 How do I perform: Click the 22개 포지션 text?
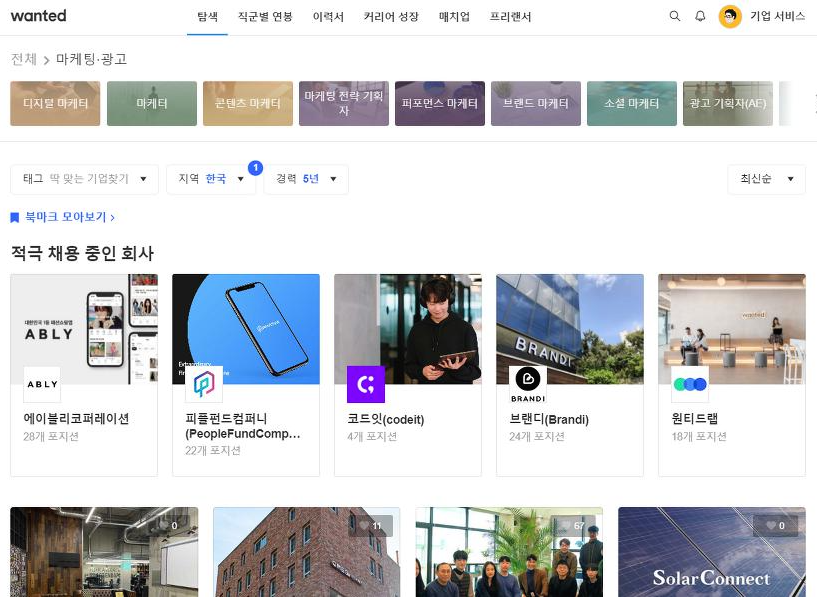click(213, 451)
